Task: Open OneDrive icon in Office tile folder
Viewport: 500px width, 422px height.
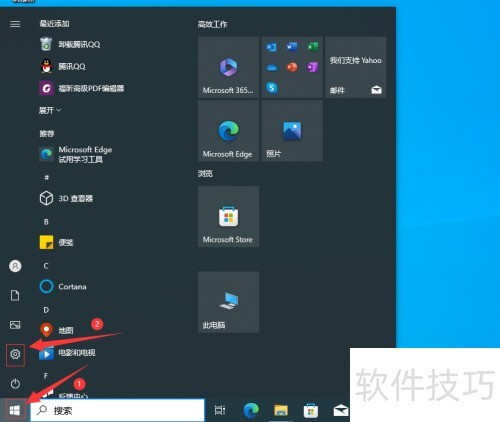Action: pyautogui.click(x=272, y=68)
